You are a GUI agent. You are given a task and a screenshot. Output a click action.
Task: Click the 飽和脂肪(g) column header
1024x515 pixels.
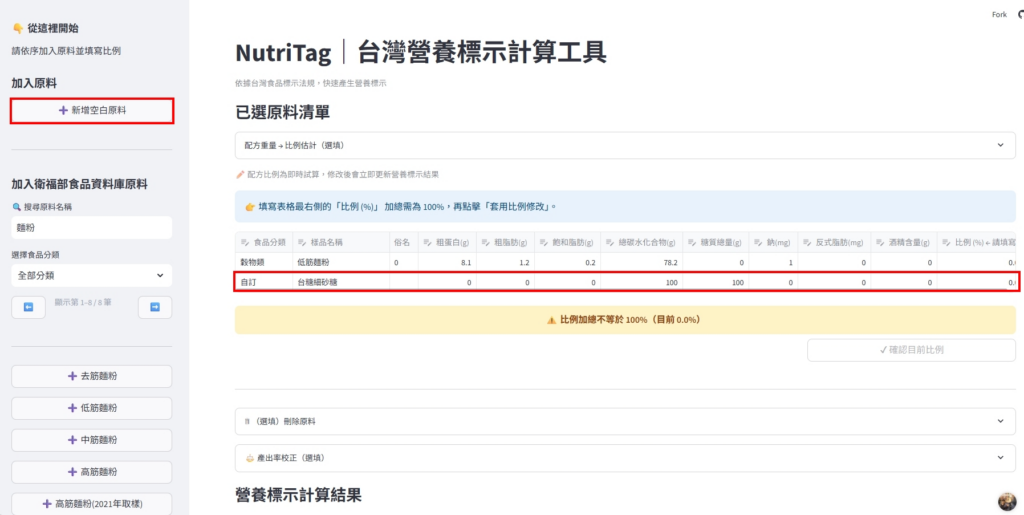point(568,242)
